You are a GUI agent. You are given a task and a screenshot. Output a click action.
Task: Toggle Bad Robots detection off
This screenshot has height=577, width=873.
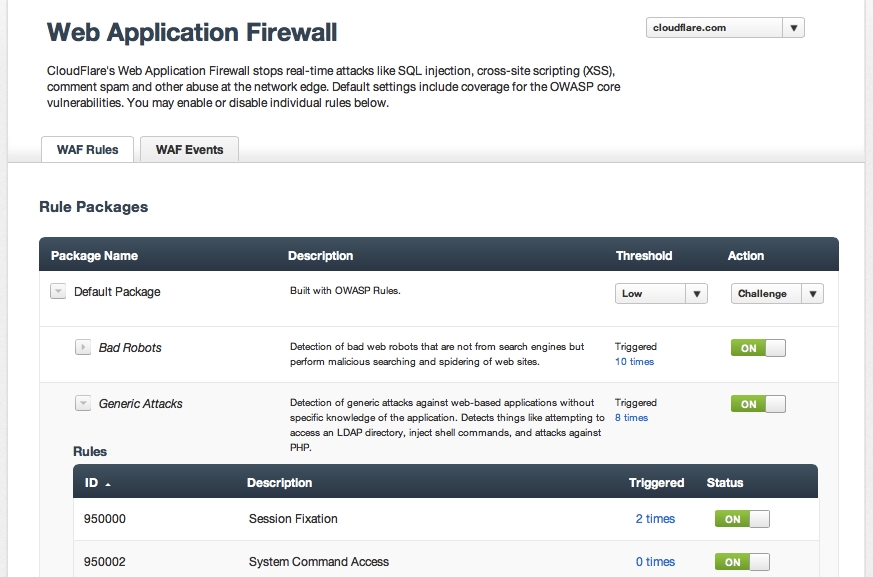click(757, 347)
